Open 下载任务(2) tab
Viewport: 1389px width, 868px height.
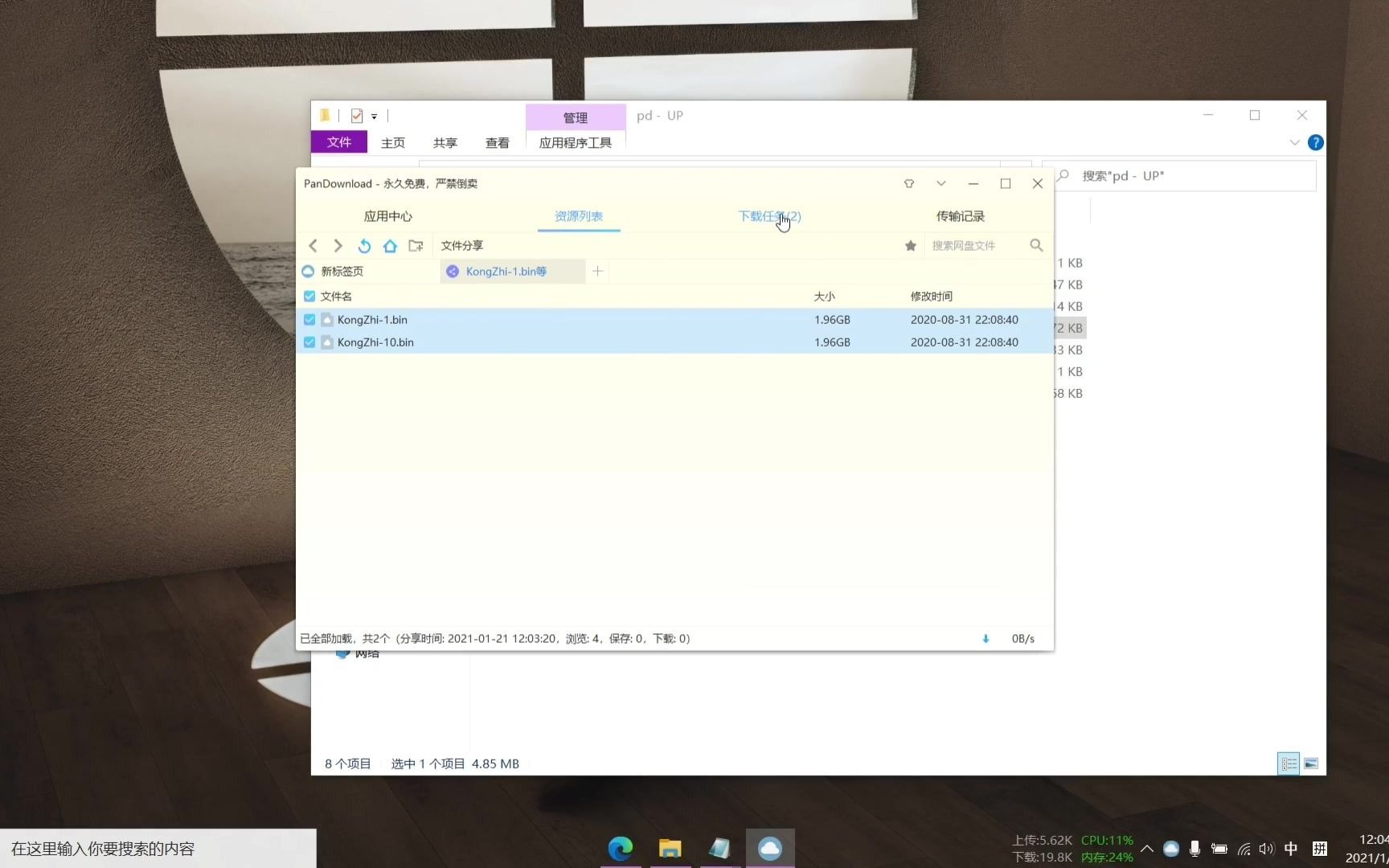pos(770,216)
